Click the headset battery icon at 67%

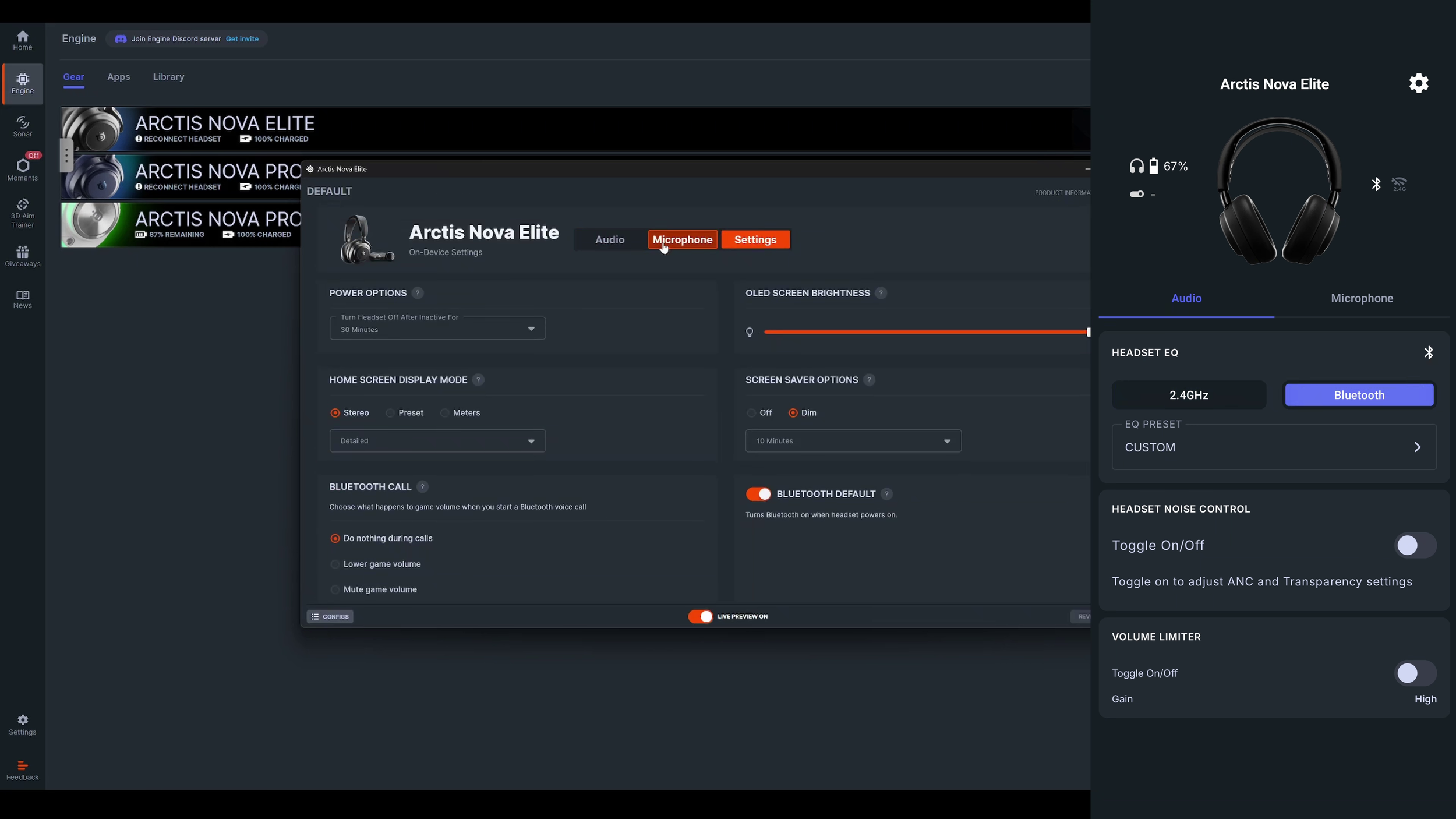(x=1153, y=166)
